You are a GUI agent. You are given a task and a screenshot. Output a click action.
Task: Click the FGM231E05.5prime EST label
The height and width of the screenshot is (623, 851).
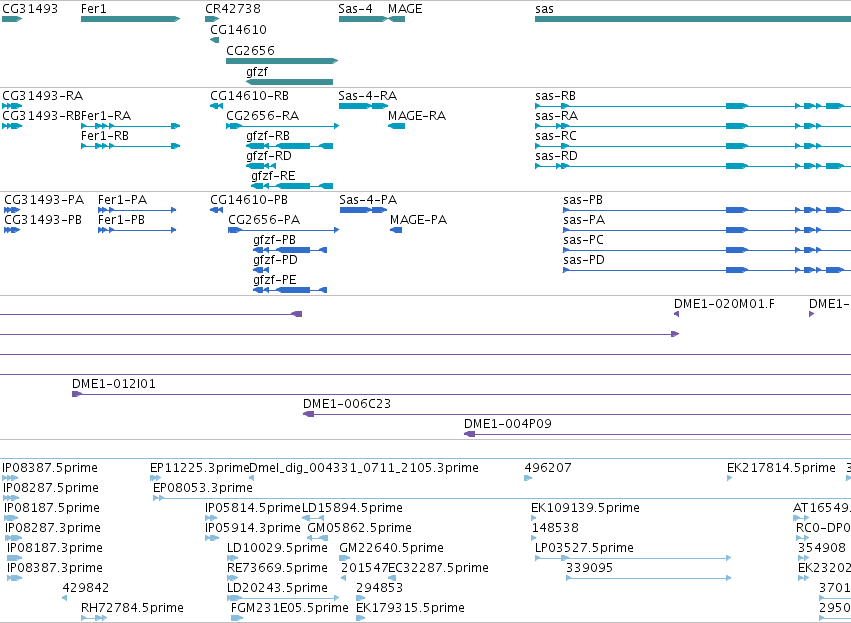point(289,608)
